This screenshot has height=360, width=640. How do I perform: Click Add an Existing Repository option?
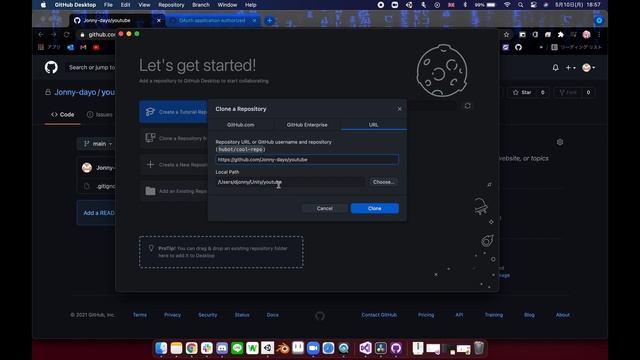[174, 191]
